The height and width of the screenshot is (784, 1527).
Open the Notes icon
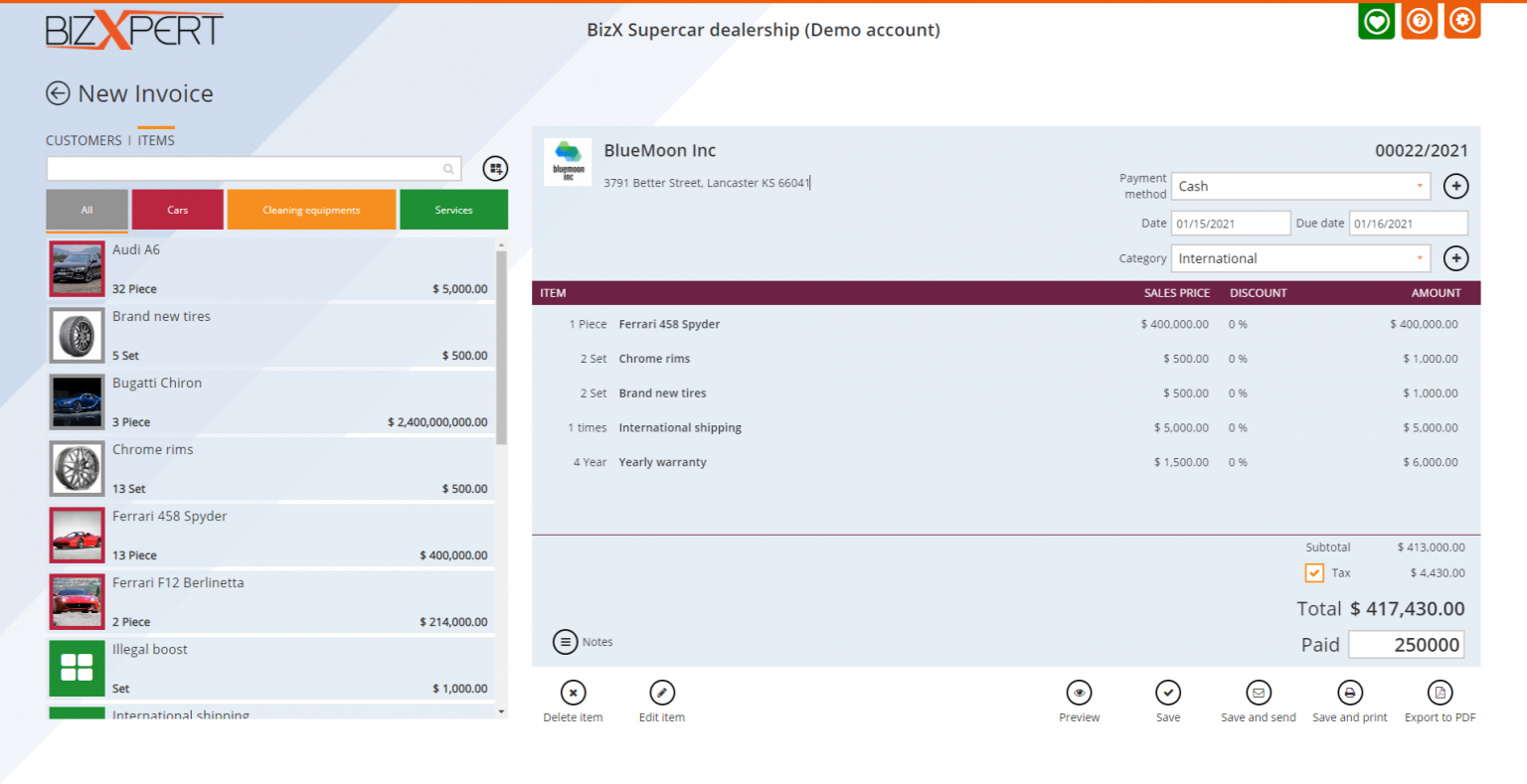[565, 642]
